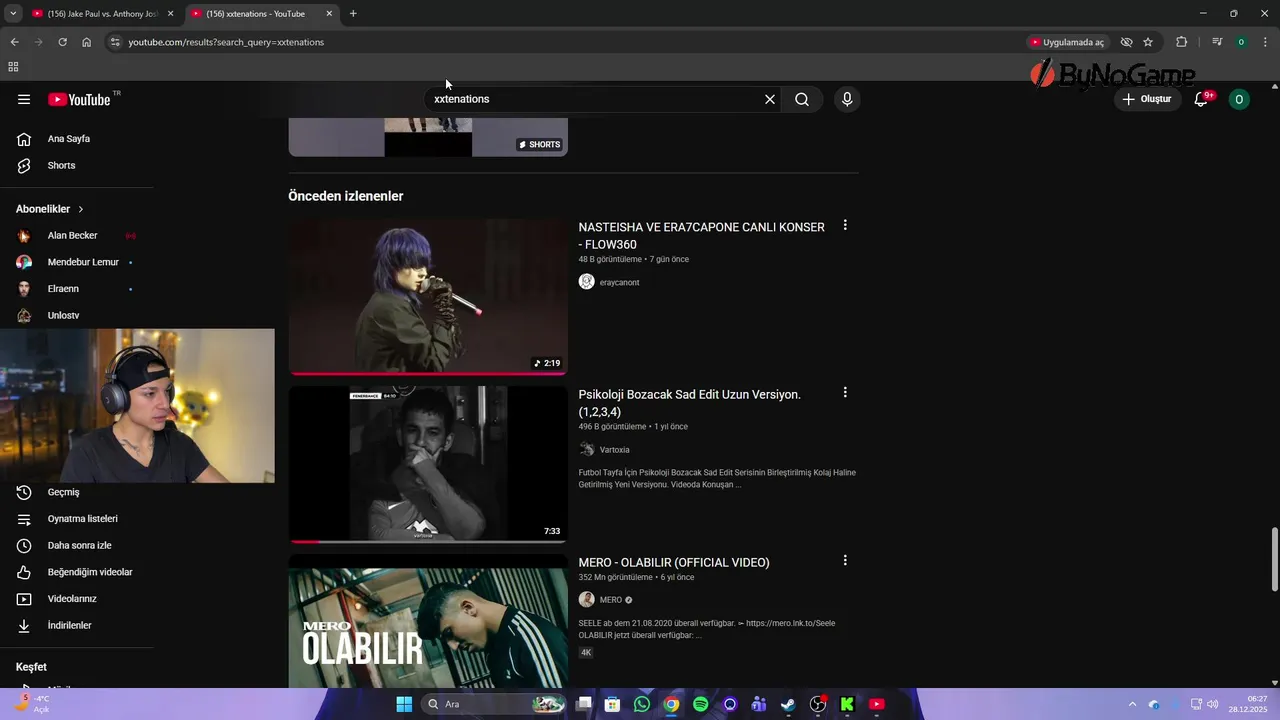Show hidden system tray icons
Screen dimensions: 1280x720
[1132, 704]
